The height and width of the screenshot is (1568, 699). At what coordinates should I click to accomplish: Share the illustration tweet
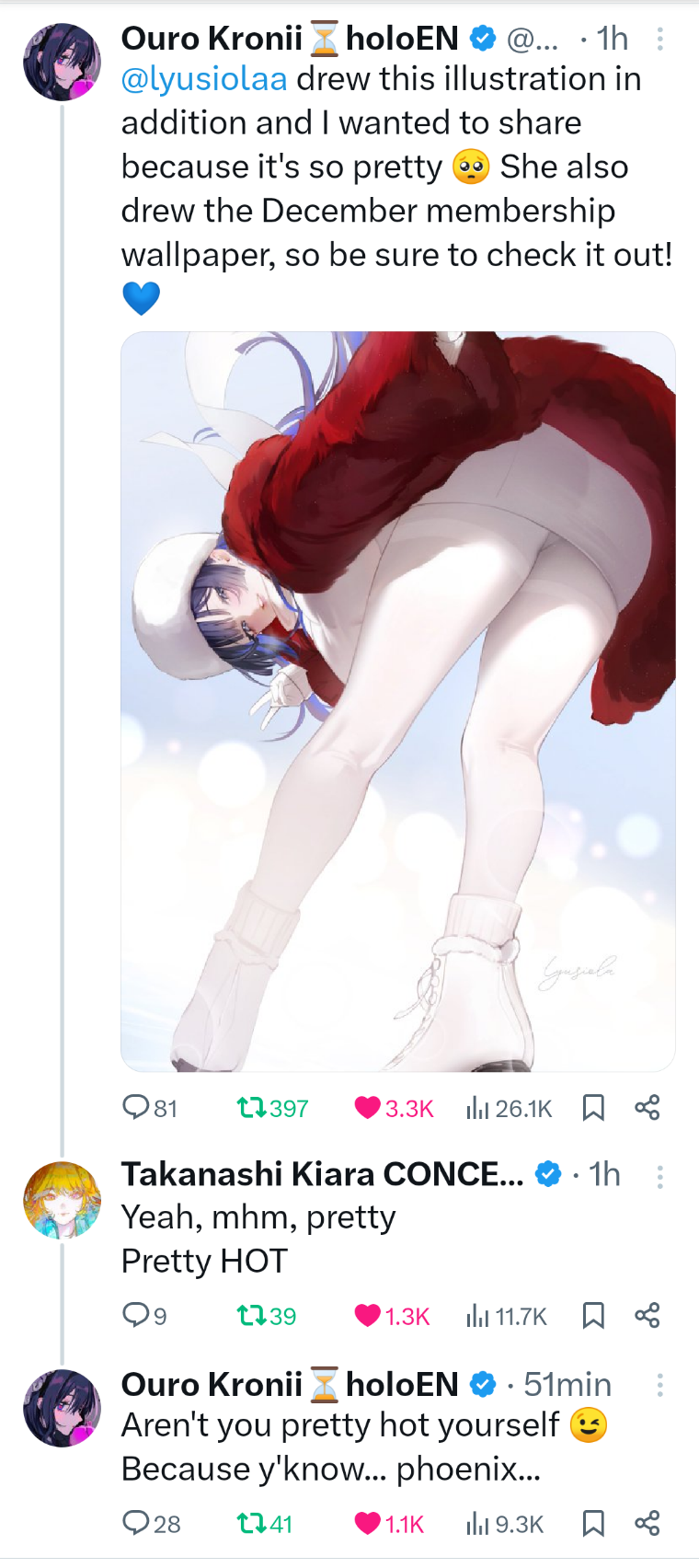(x=647, y=1107)
